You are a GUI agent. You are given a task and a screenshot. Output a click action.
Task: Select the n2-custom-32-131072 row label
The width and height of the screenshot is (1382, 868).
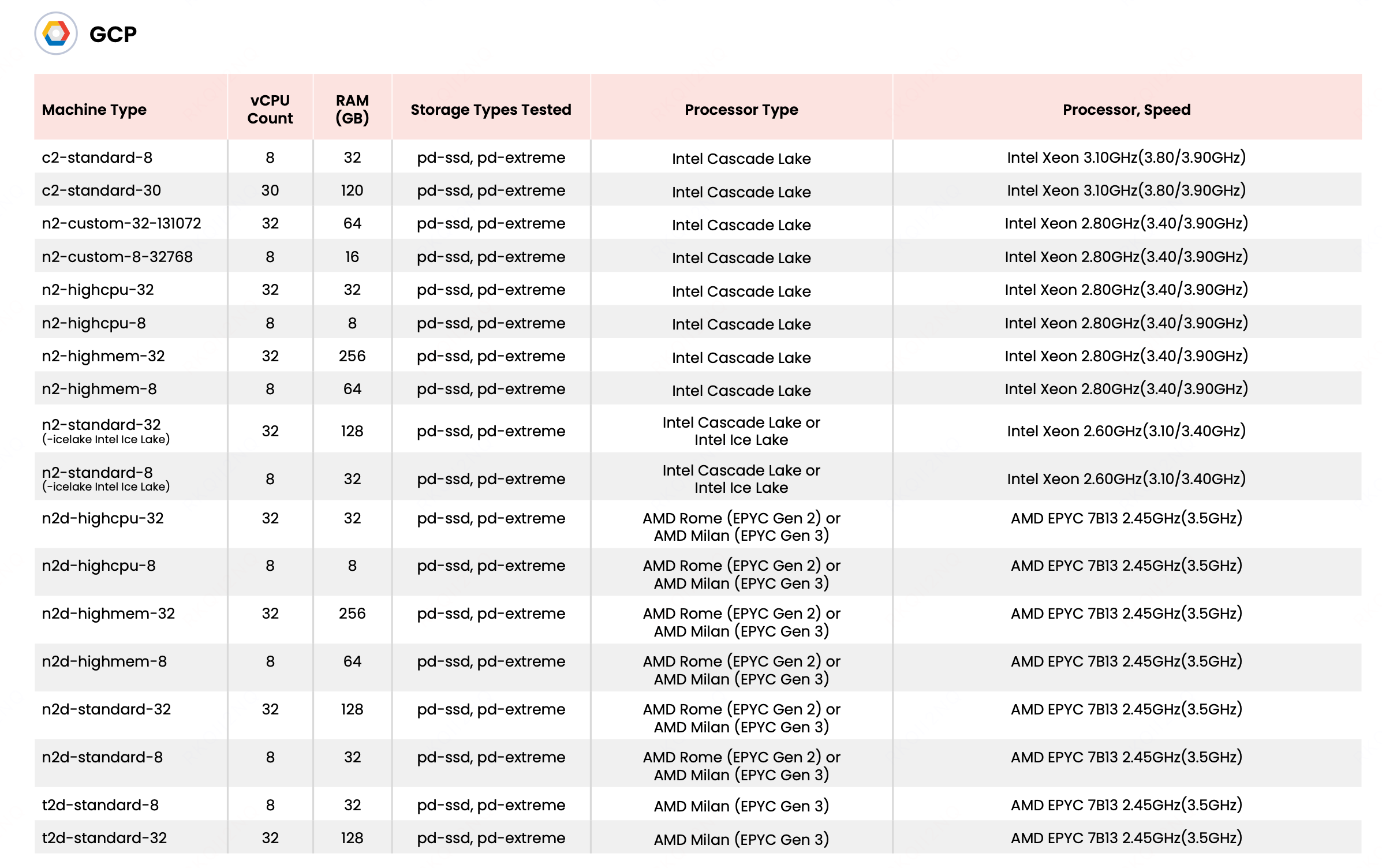121,223
